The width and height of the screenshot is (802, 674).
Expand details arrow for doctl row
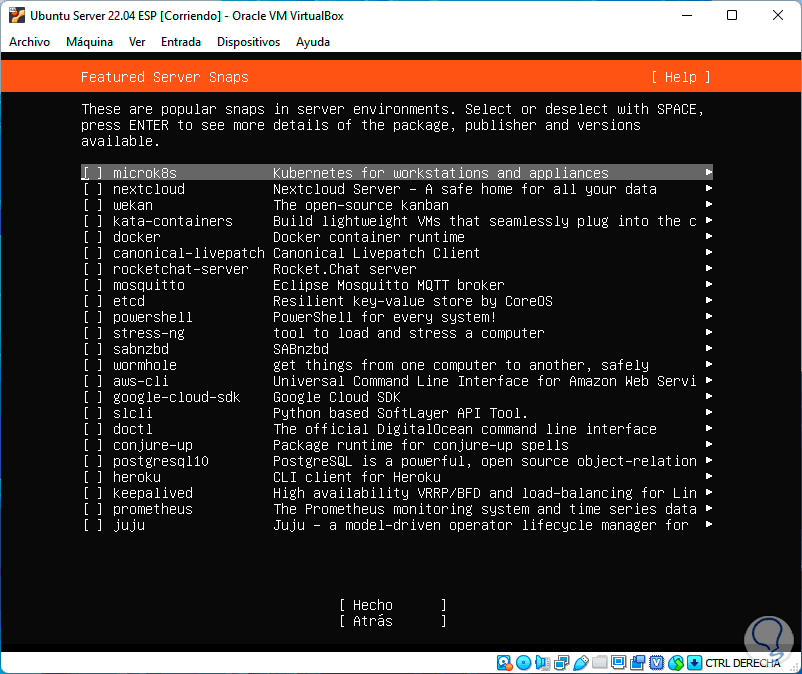click(708, 428)
